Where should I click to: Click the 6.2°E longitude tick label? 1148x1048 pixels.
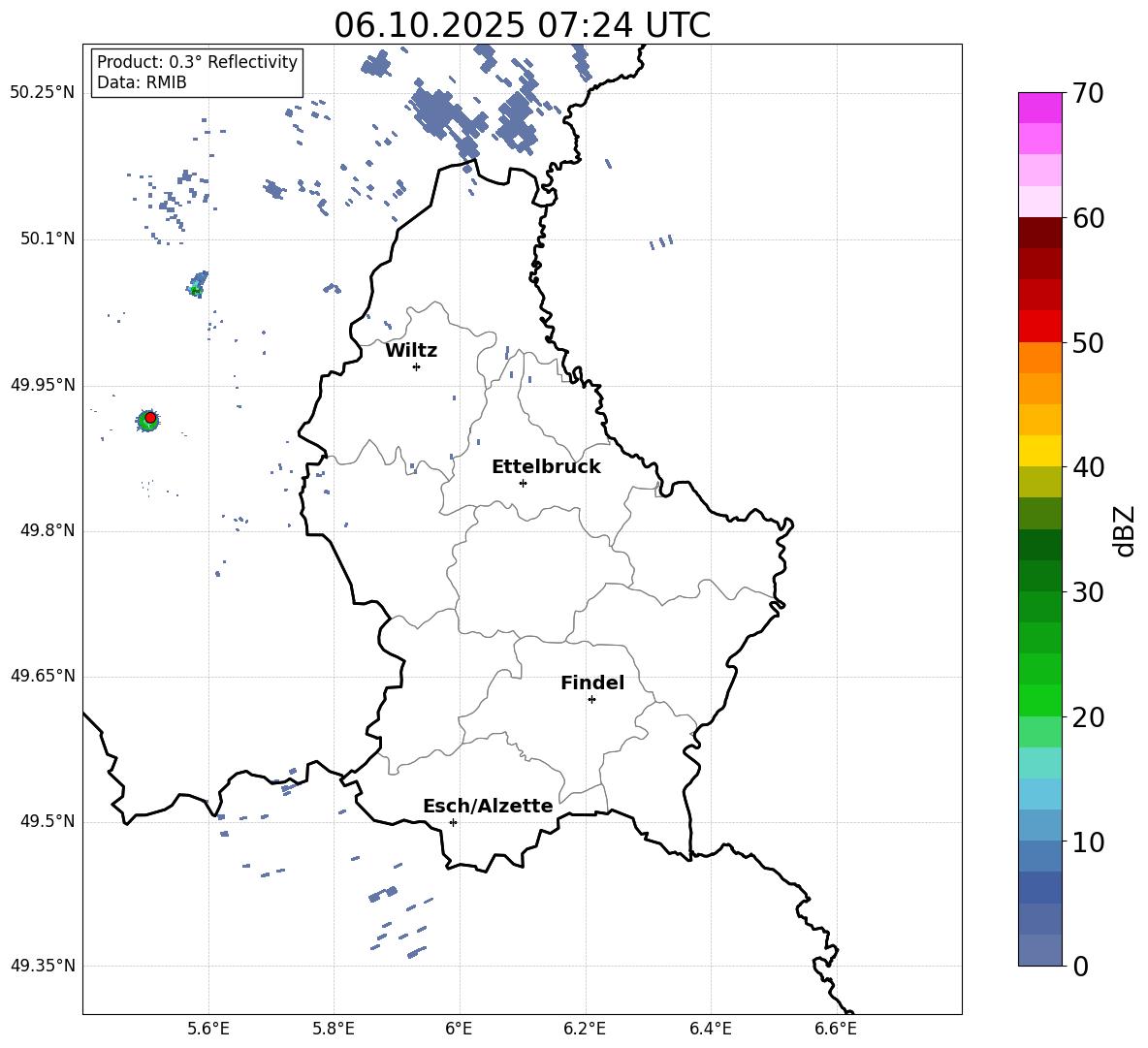pos(585,1029)
